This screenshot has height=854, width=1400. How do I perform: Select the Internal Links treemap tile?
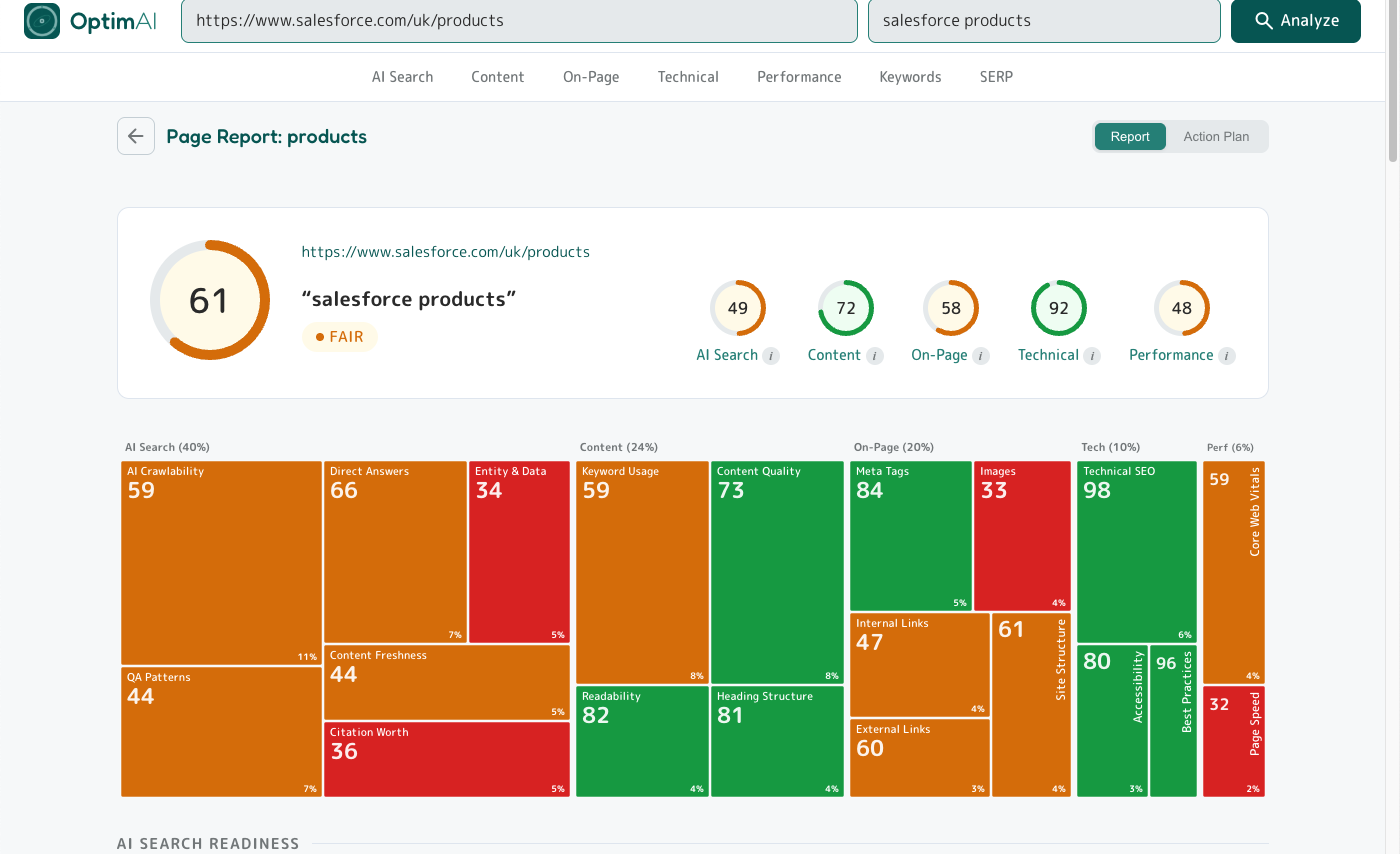click(x=920, y=665)
